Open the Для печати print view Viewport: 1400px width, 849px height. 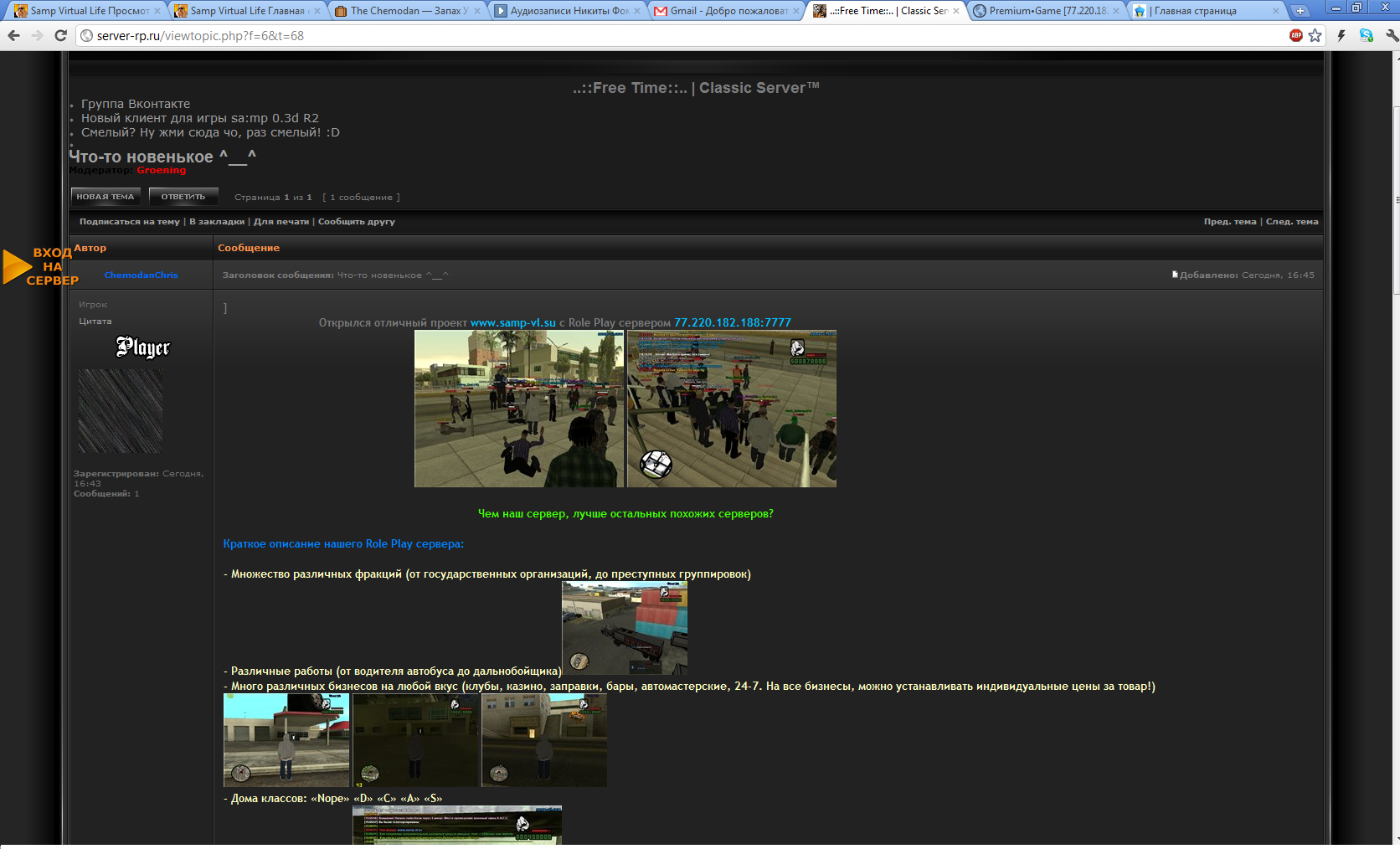[x=281, y=222]
